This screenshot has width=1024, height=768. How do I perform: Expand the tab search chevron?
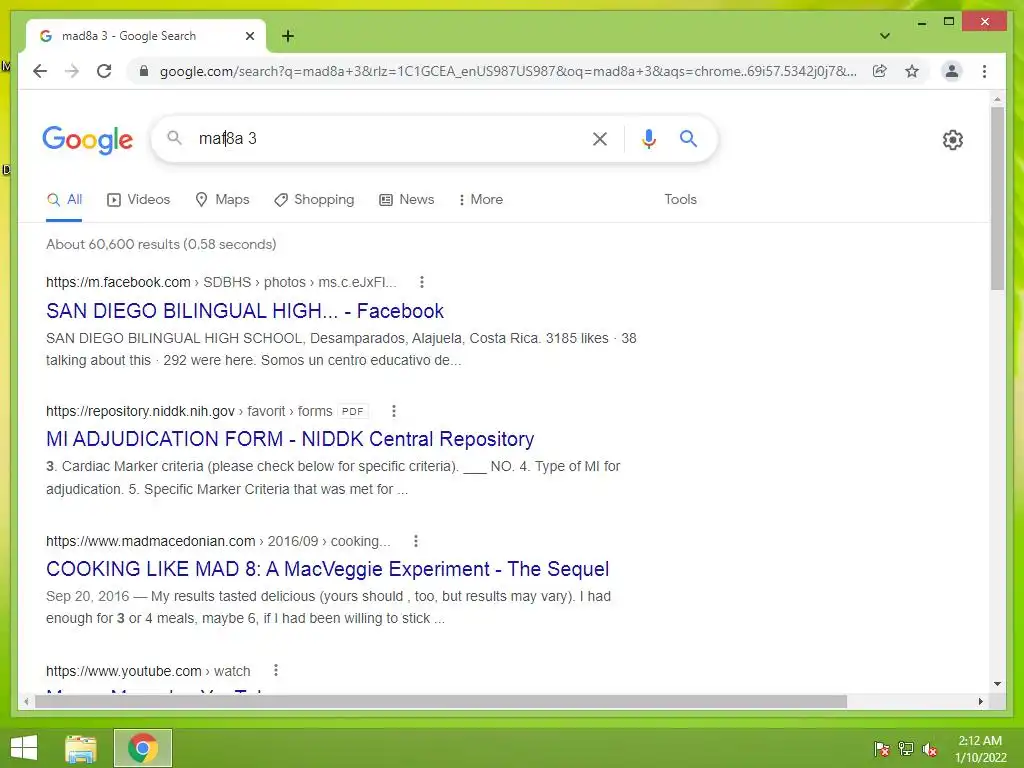coord(884,36)
